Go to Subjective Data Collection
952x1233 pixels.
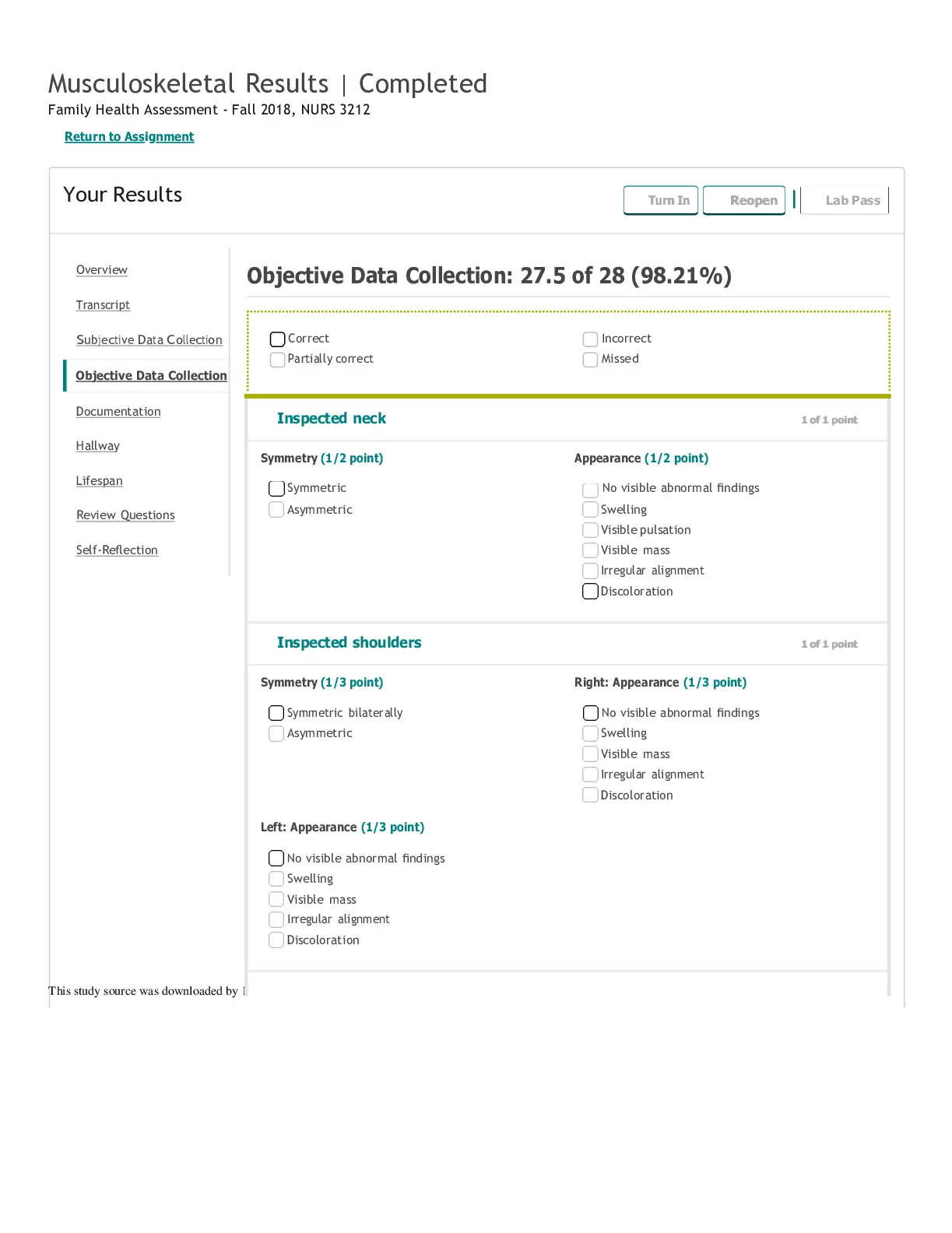tap(149, 340)
